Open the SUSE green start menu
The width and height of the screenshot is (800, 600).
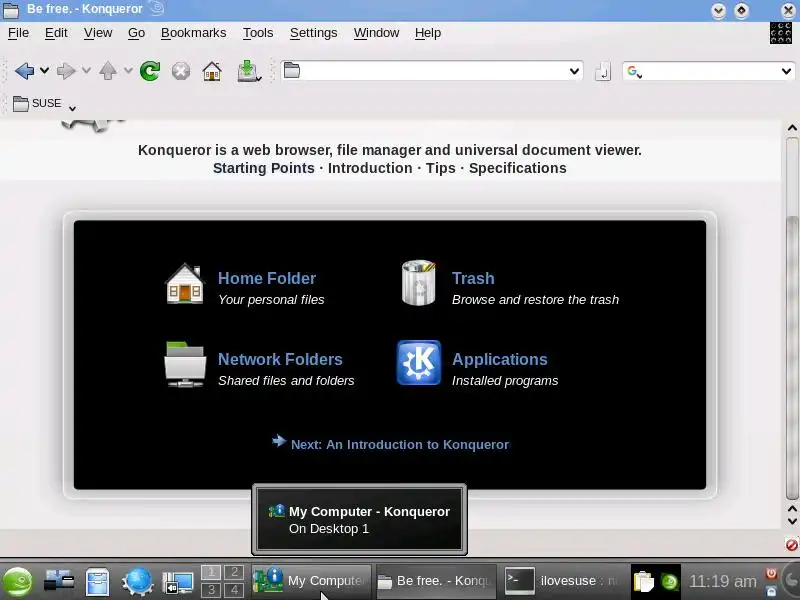tap(17, 582)
